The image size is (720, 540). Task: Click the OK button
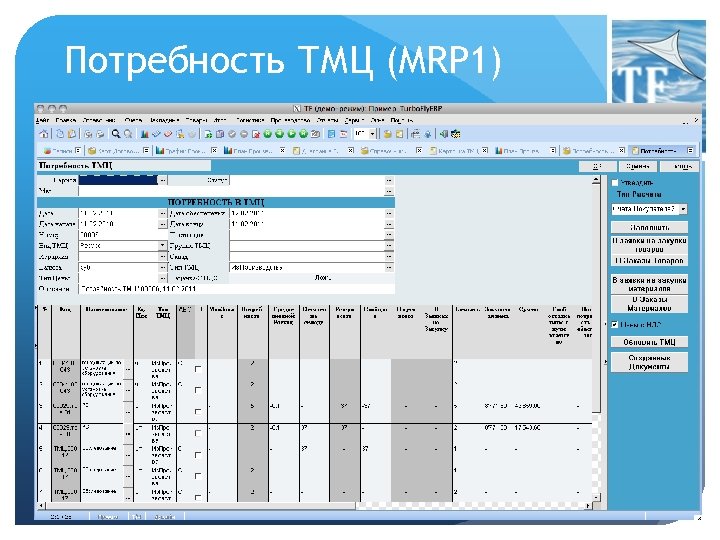(597, 166)
